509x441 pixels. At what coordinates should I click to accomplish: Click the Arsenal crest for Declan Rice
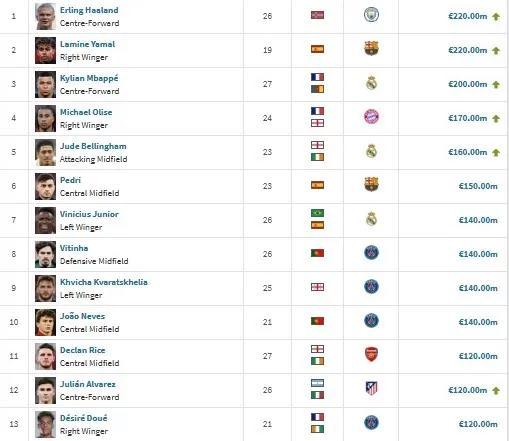(x=371, y=354)
